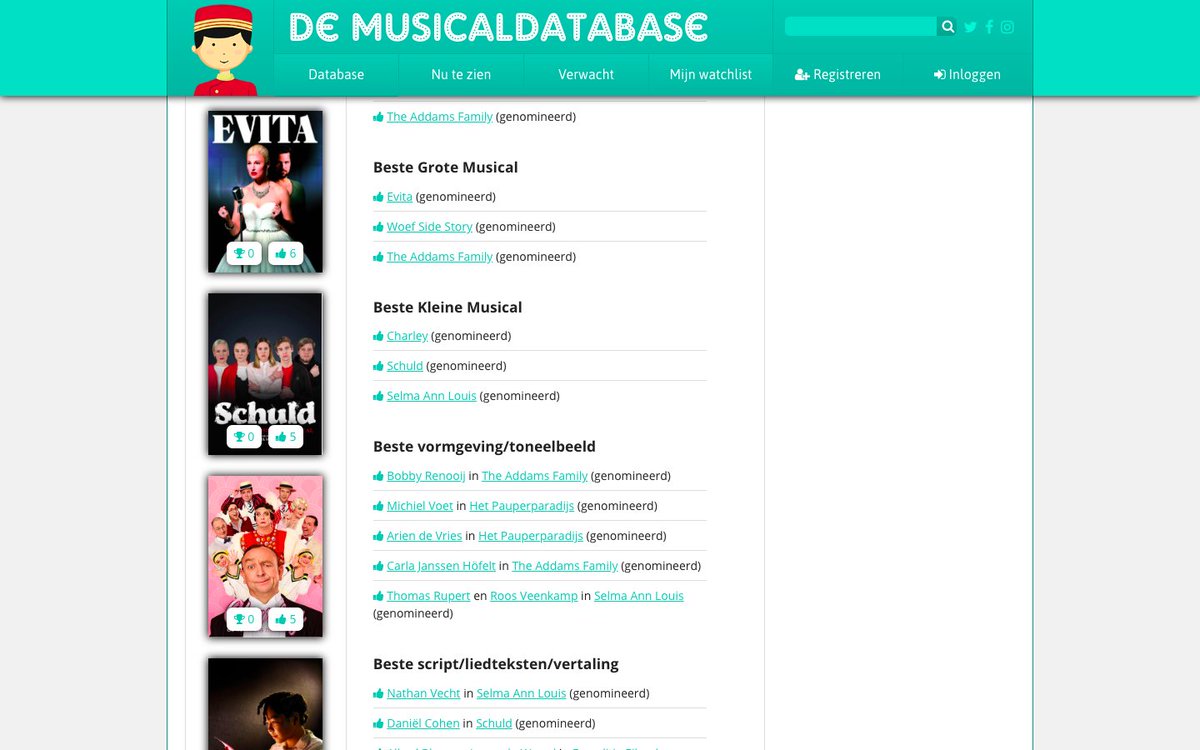
Task: Open Het Pauperparadijs beside Arien de Vries
Action: point(531,536)
